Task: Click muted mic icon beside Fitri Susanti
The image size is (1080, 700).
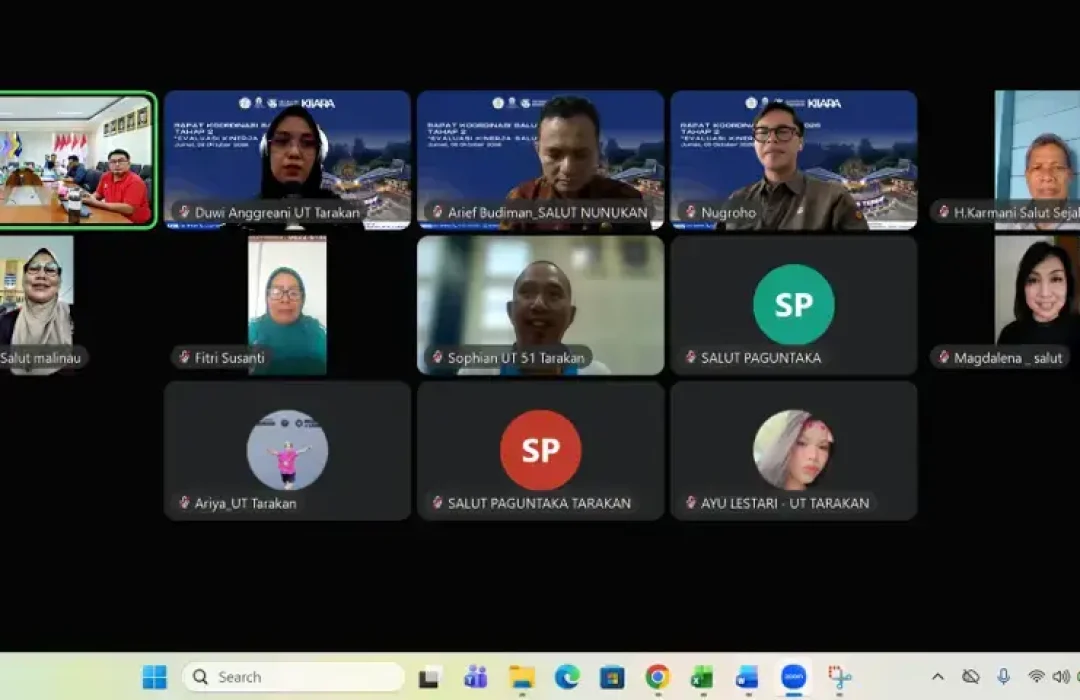Action: tap(184, 357)
